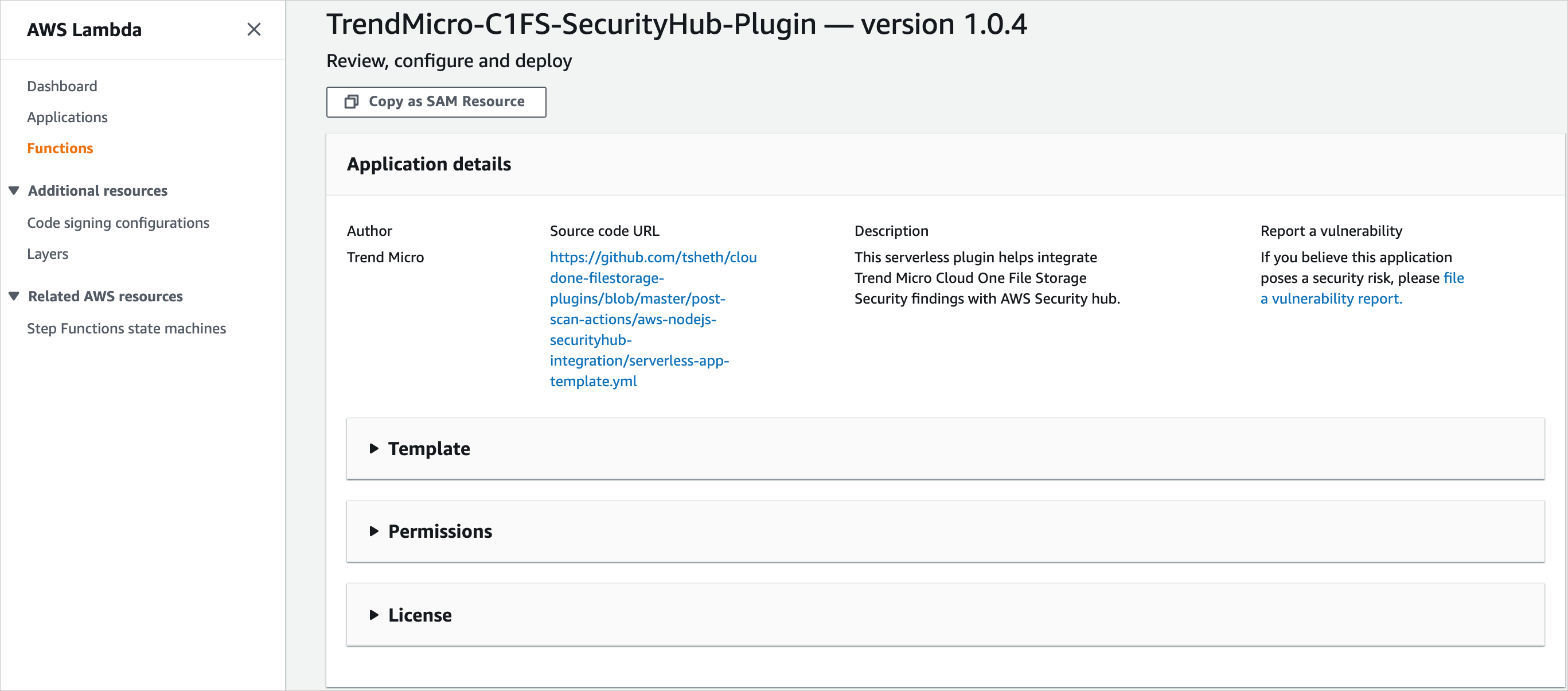Screen dimensions: 1568x691
Task: Click file a vulnerability report link
Action: point(1331,298)
